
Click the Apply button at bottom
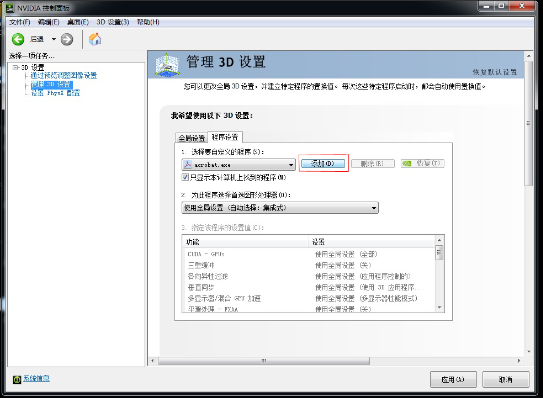(453, 380)
